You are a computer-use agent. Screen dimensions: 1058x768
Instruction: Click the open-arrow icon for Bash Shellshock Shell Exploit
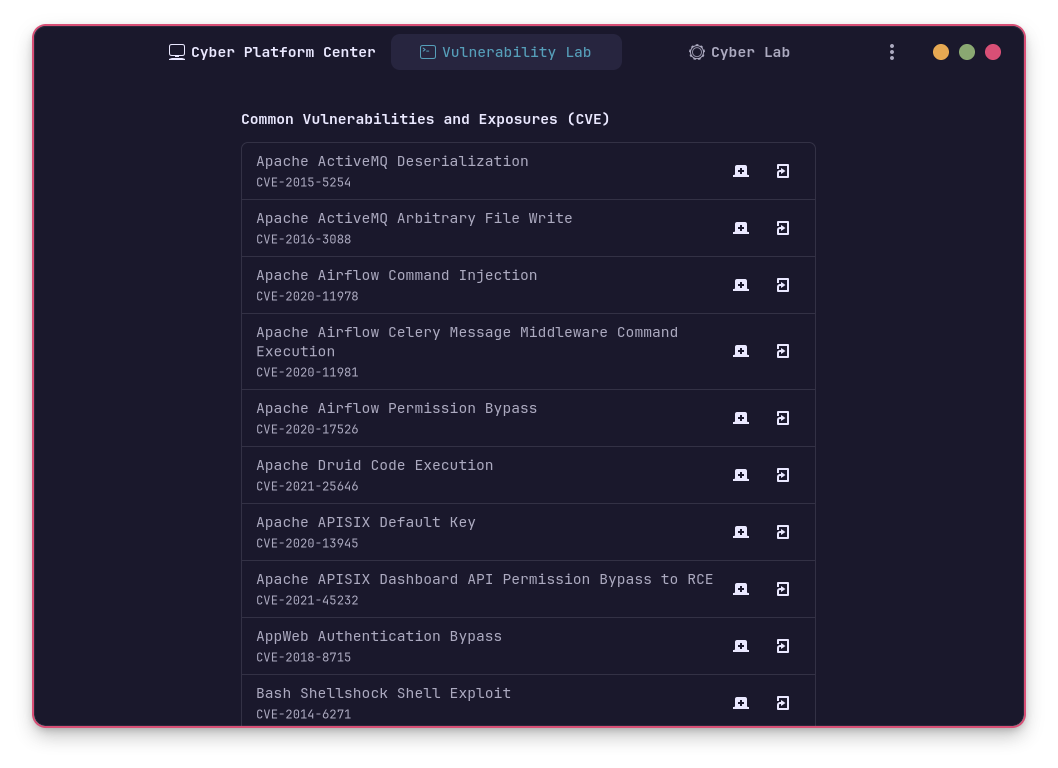click(783, 703)
